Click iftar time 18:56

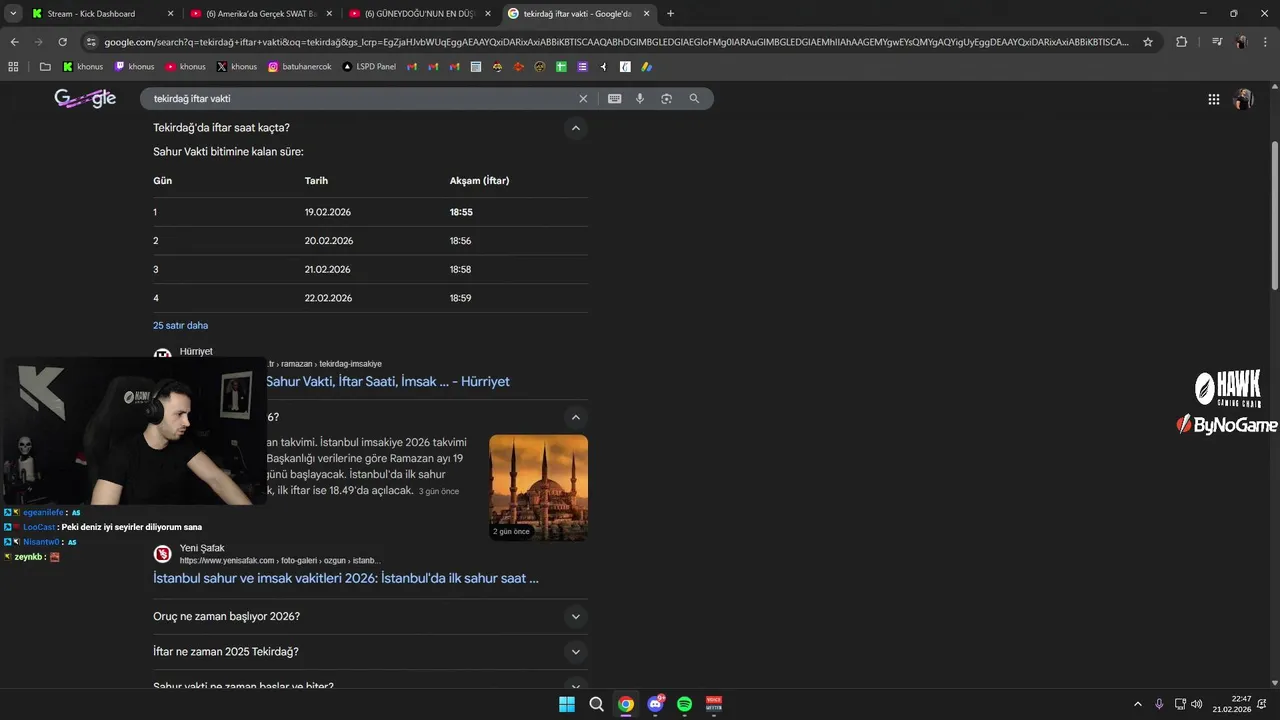(460, 241)
